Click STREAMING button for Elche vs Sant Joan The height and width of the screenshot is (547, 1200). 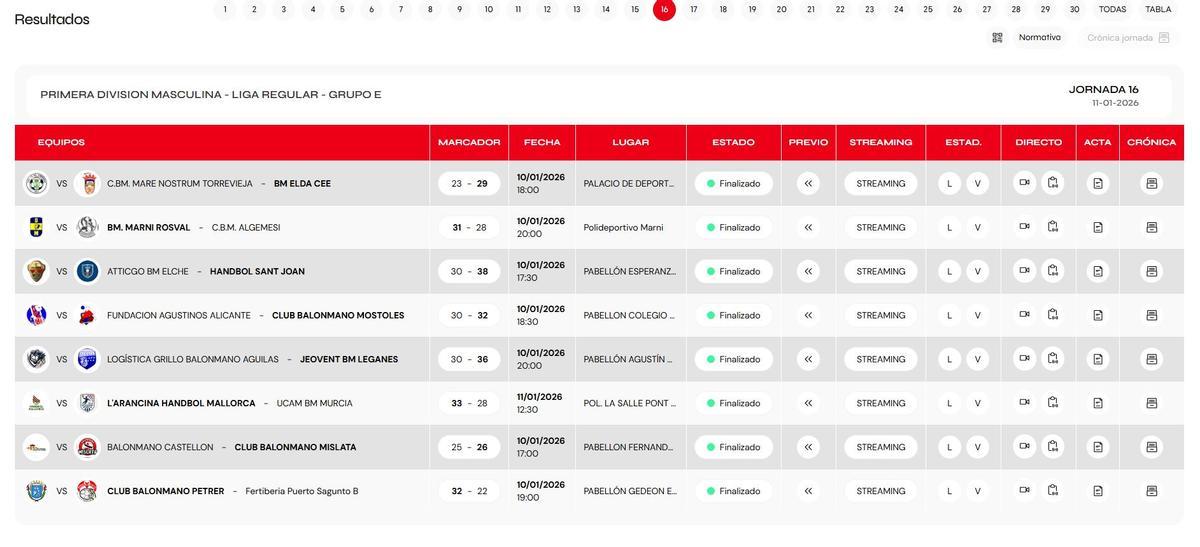click(880, 271)
